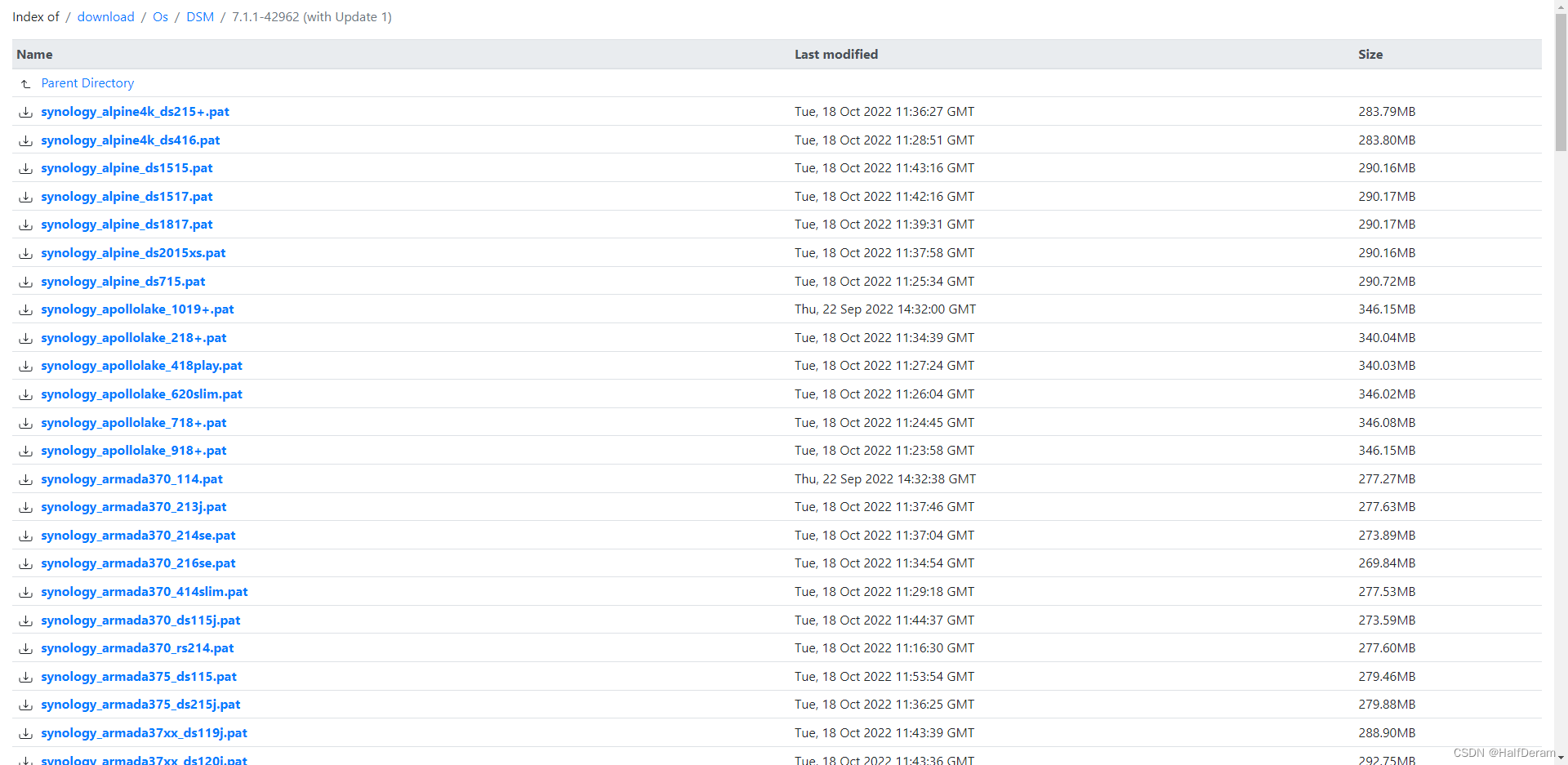Click download icon beside synology_apollolake_218+.pat

pos(26,338)
